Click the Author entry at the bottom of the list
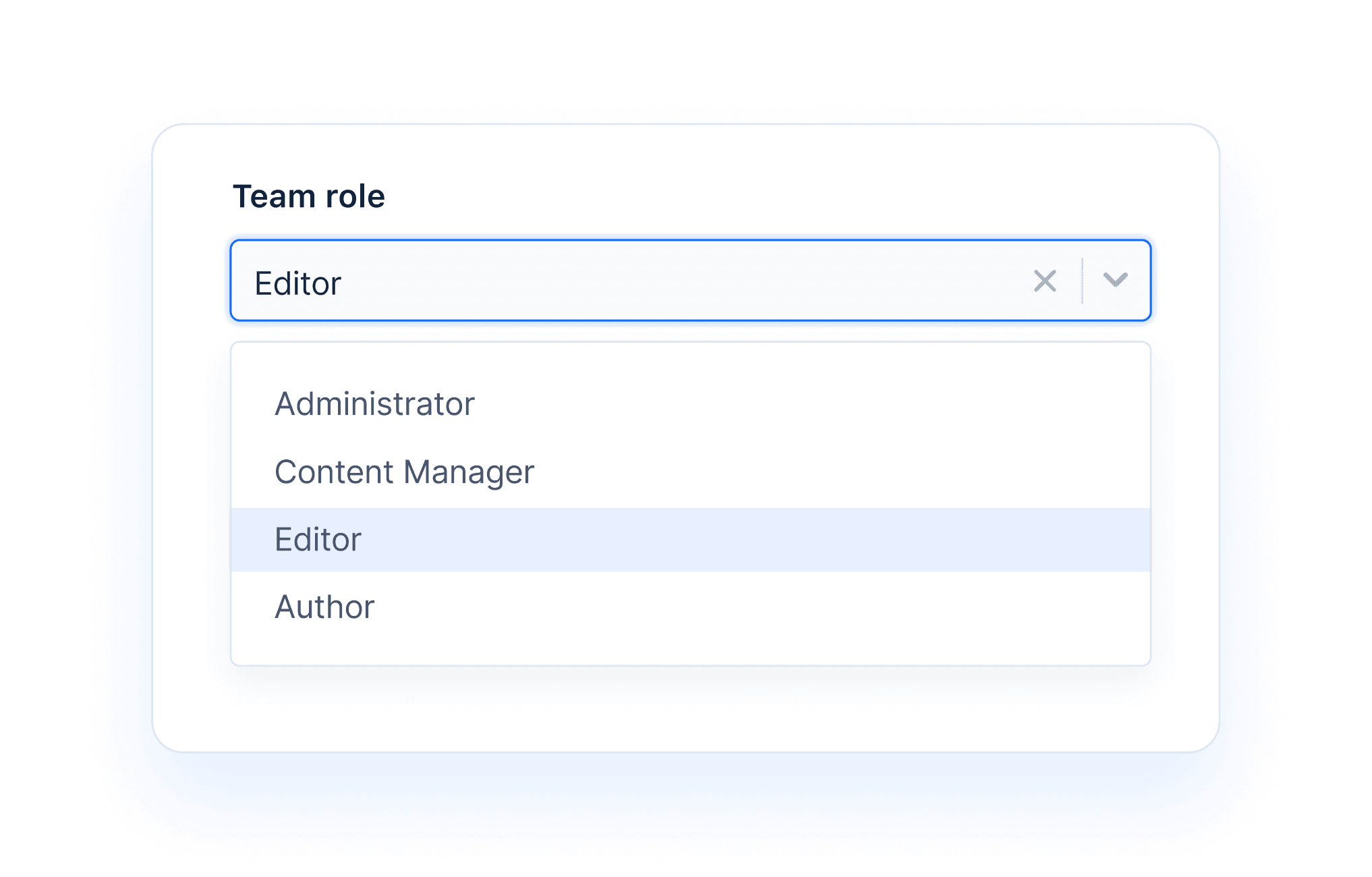 [324, 606]
